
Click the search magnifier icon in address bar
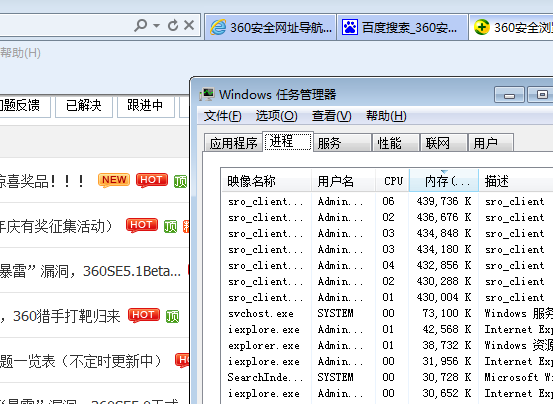pos(140,25)
